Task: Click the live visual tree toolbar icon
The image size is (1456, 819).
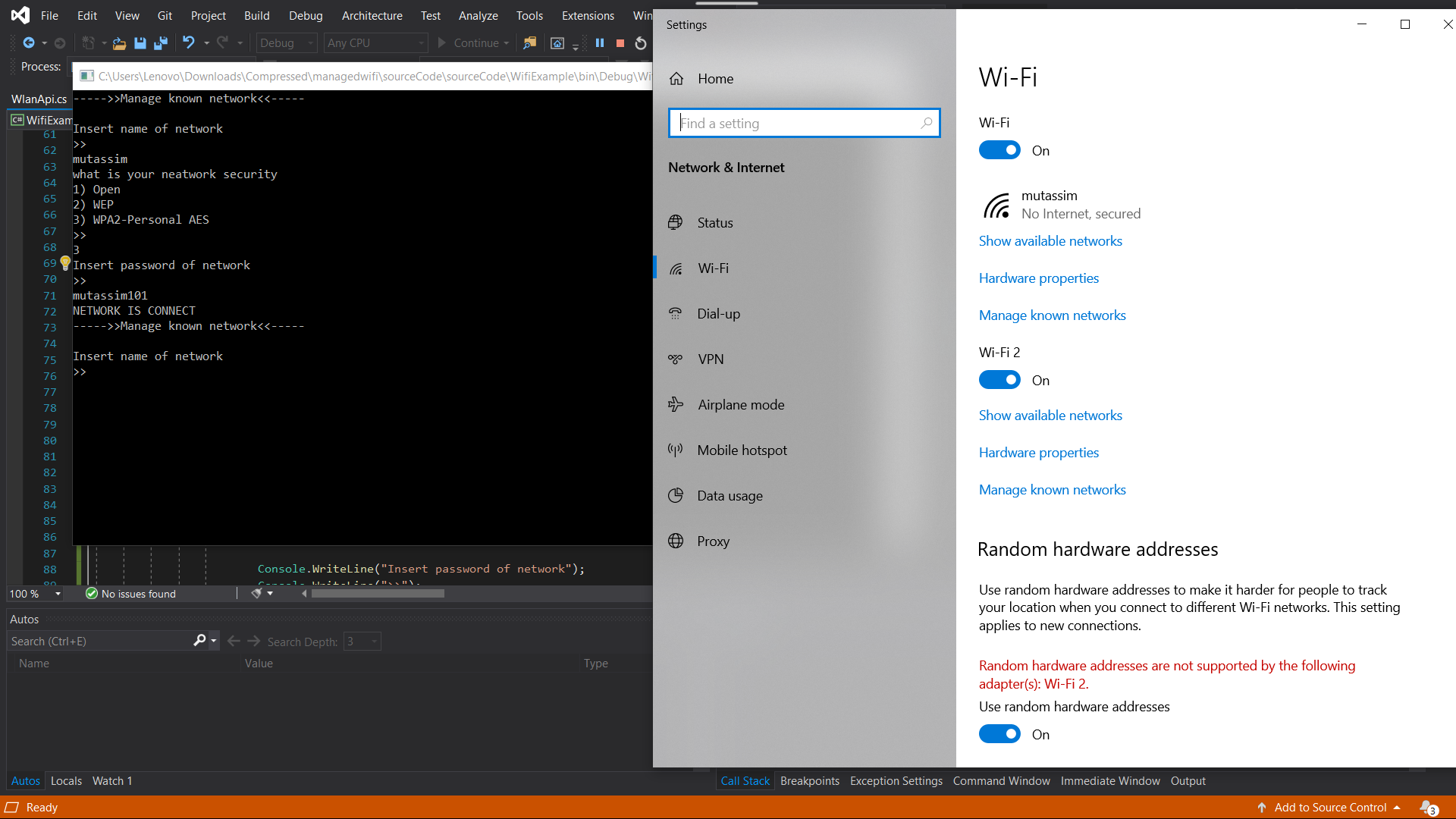Action: (x=557, y=43)
